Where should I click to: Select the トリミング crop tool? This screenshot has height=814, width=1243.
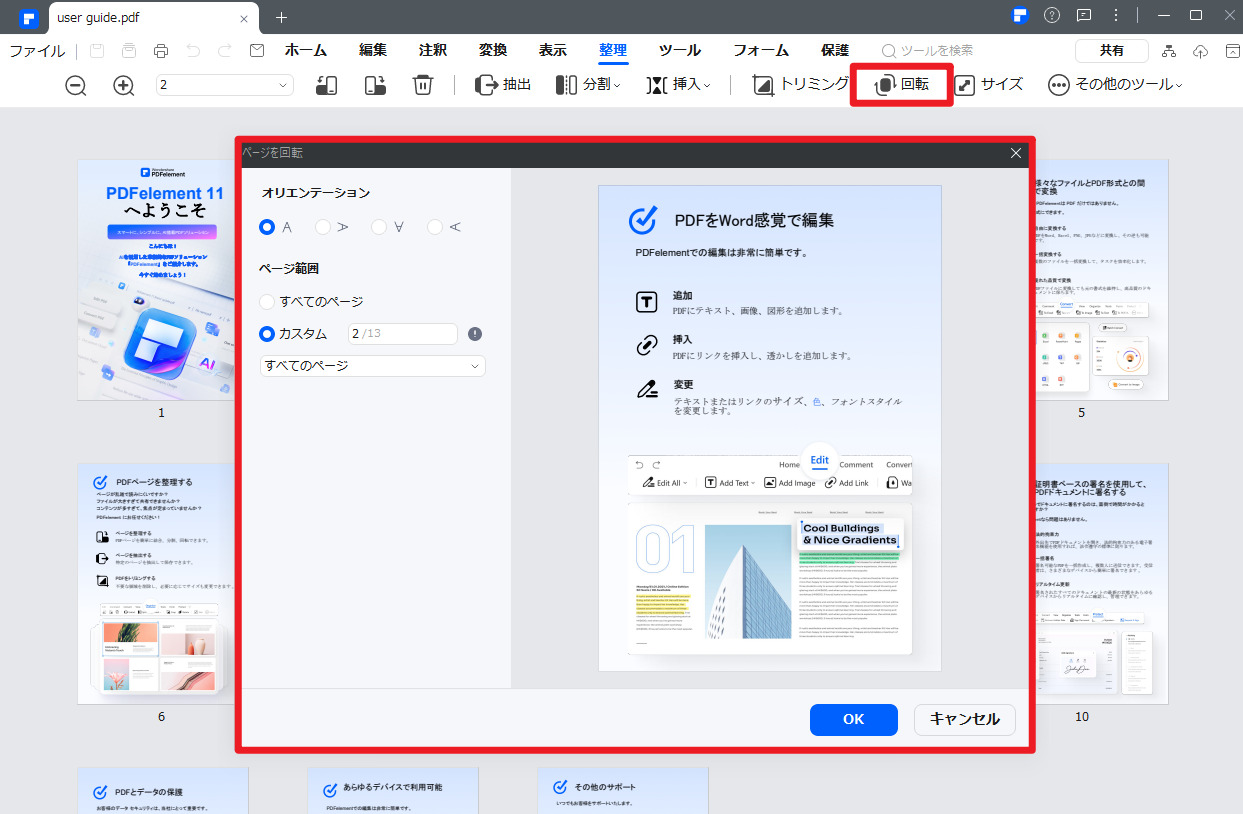pyautogui.click(x=801, y=85)
